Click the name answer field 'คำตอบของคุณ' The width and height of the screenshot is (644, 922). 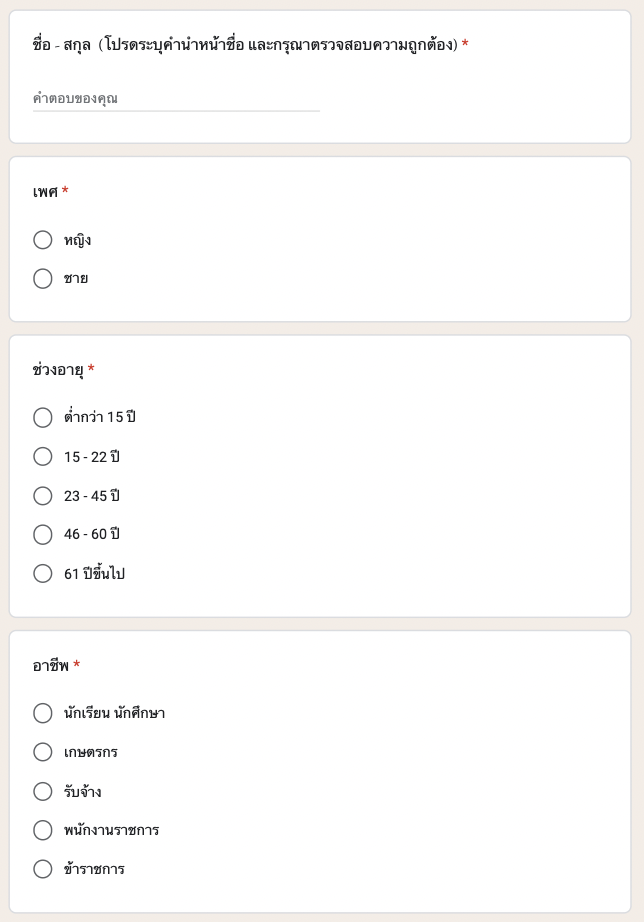coord(176,99)
